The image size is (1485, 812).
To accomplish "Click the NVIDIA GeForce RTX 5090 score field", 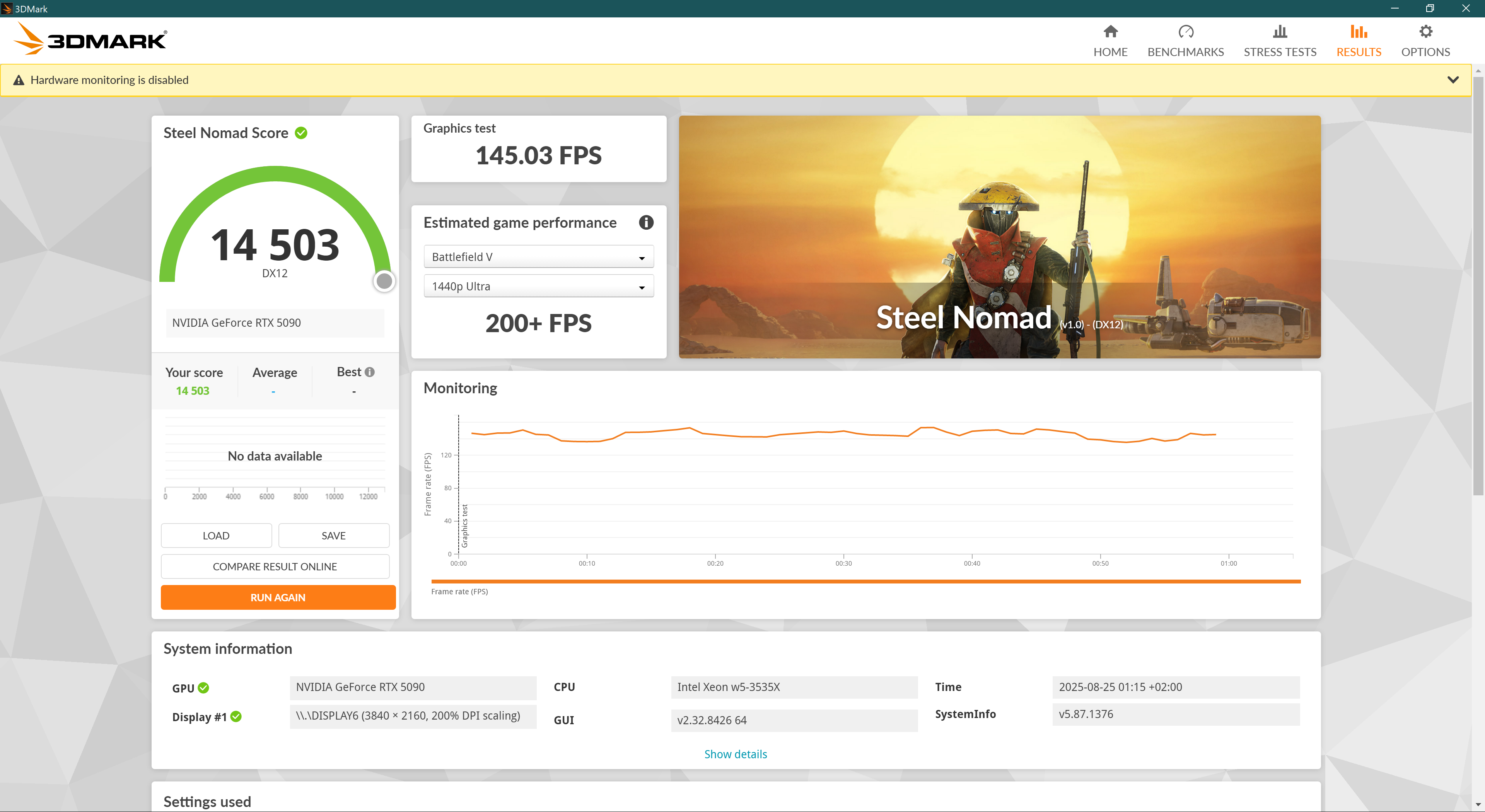I will [275, 323].
